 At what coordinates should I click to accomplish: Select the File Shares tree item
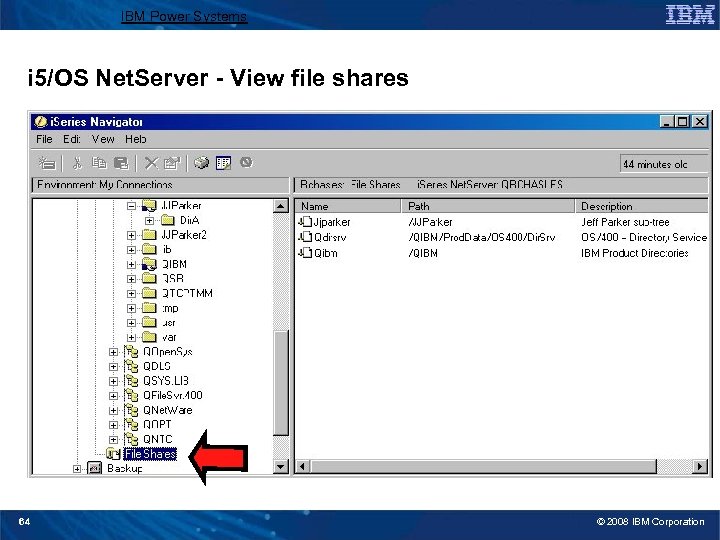coord(150,454)
